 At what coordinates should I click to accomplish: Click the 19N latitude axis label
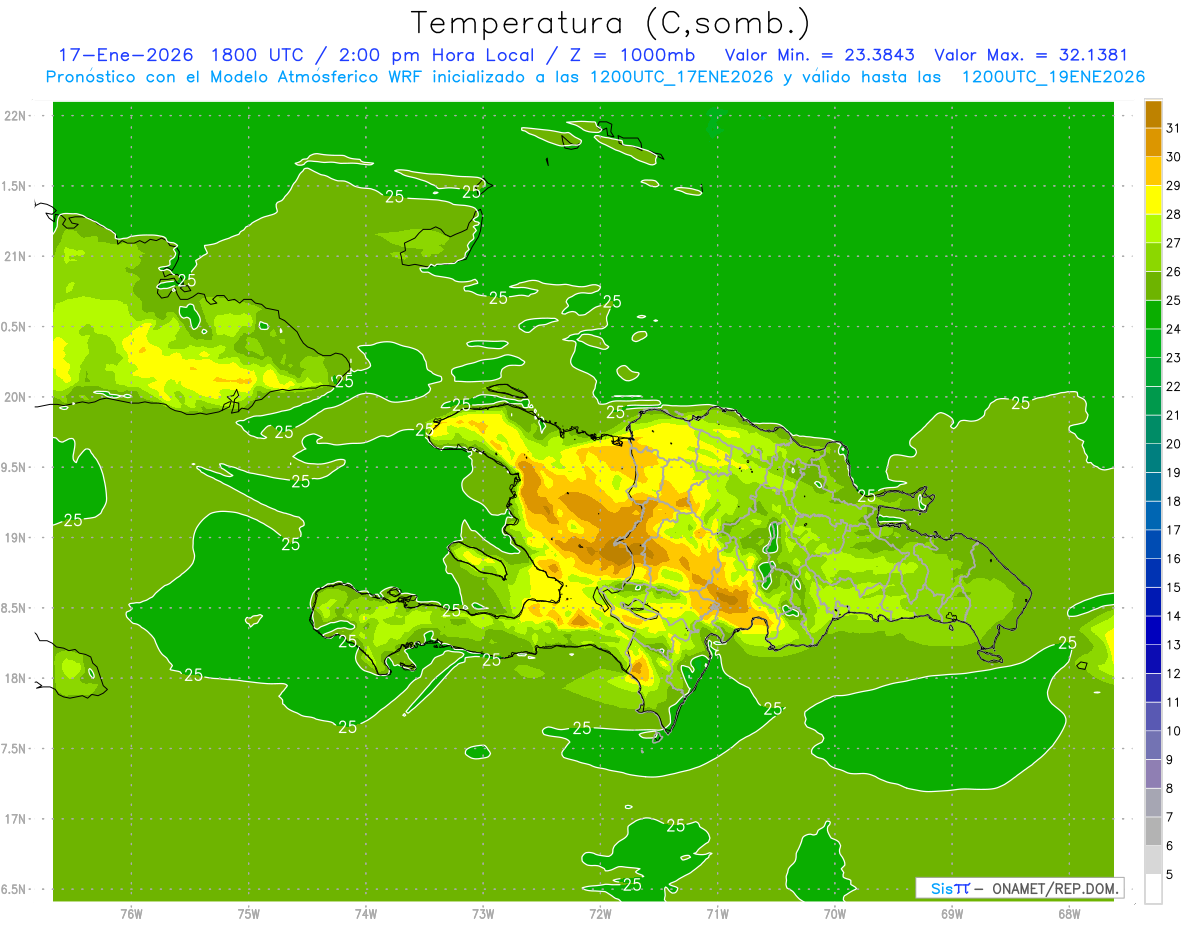[x=17, y=538]
